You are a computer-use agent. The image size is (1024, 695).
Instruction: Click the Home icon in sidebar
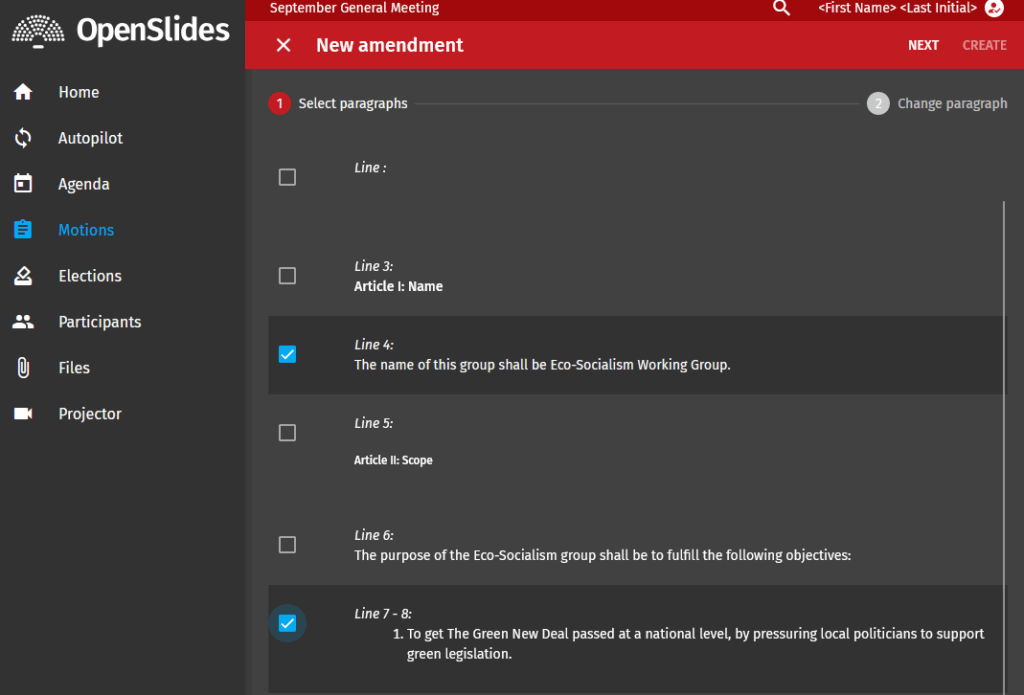23,92
